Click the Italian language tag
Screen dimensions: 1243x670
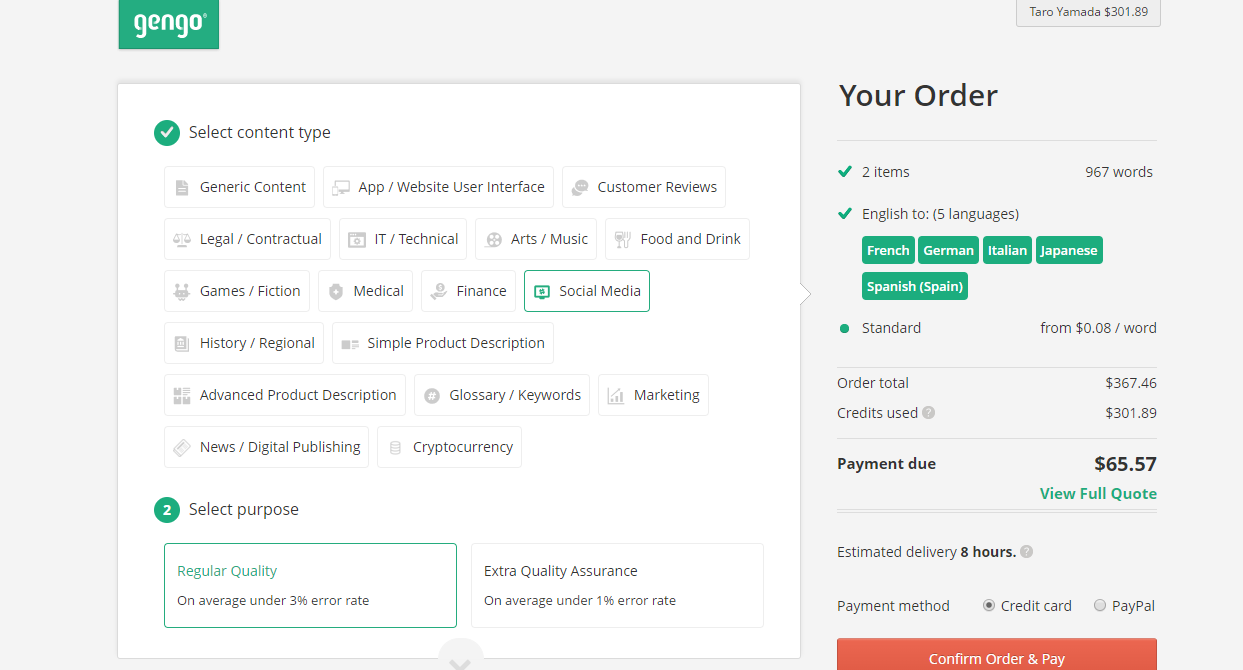tap(1008, 251)
